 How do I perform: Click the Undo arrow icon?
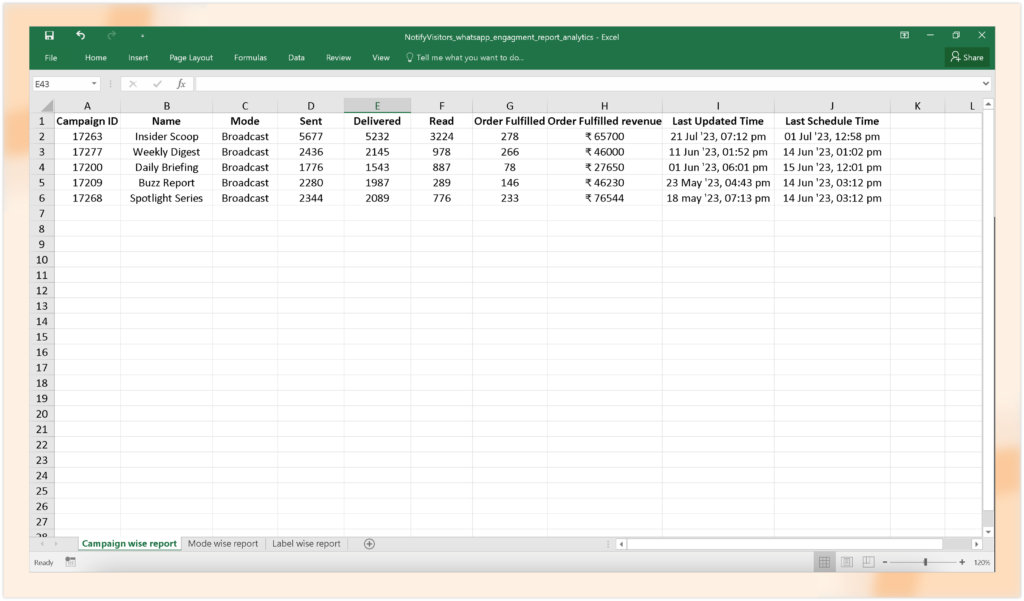pyautogui.click(x=80, y=36)
